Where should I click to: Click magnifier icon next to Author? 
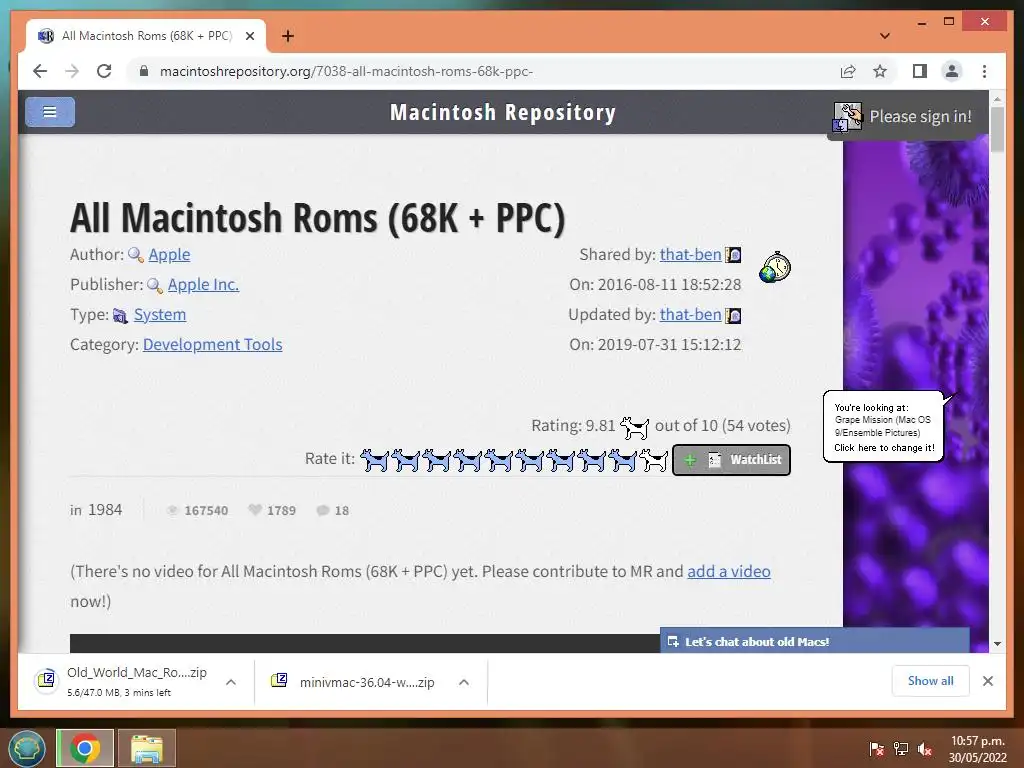(136, 255)
